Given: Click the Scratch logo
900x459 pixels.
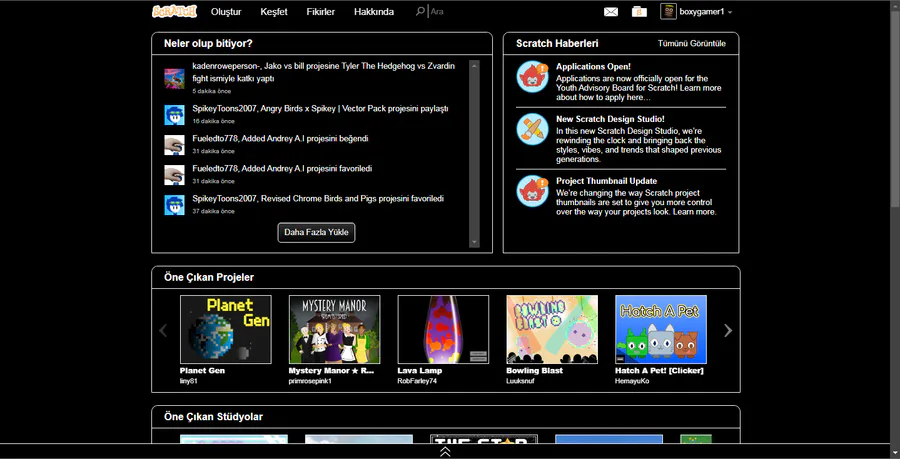Looking at the screenshot, I should click(x=174, y=11).
